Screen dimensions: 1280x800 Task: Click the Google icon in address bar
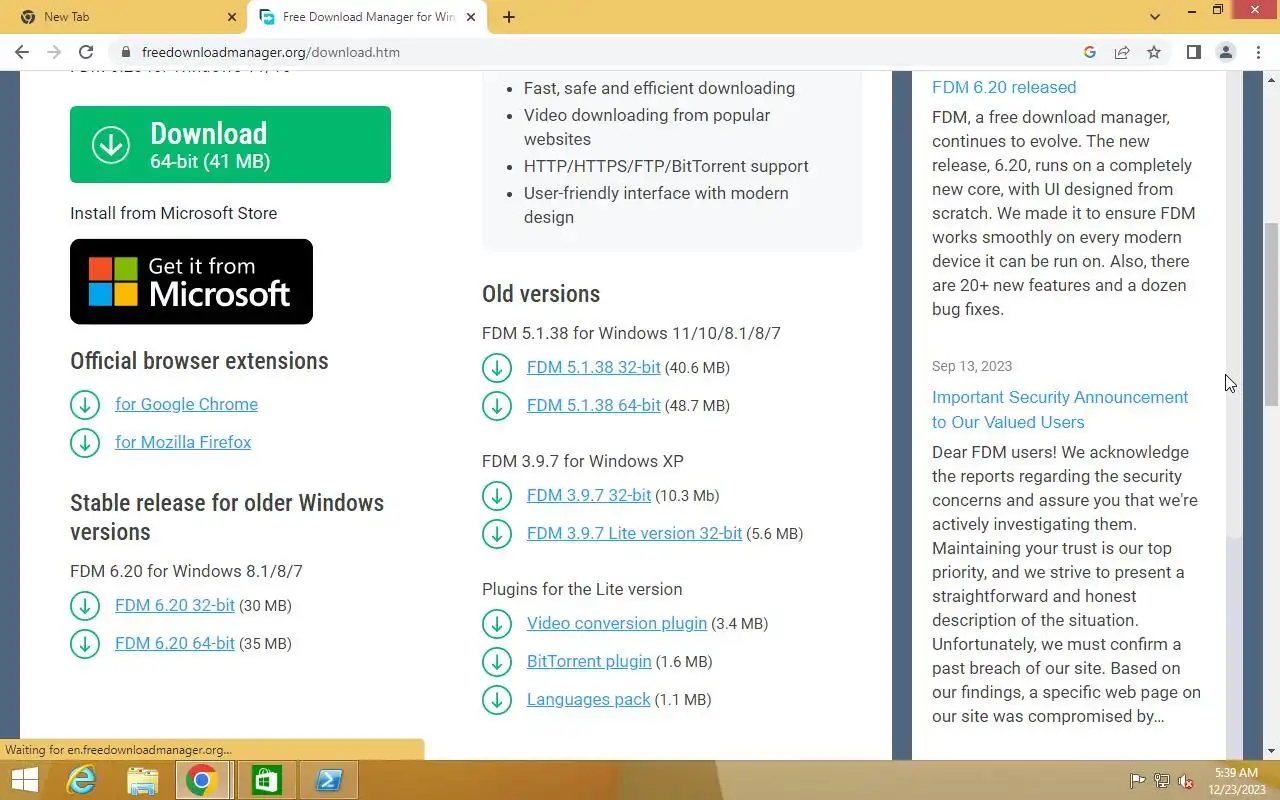pyautogui.click(x=1090, y=52)
